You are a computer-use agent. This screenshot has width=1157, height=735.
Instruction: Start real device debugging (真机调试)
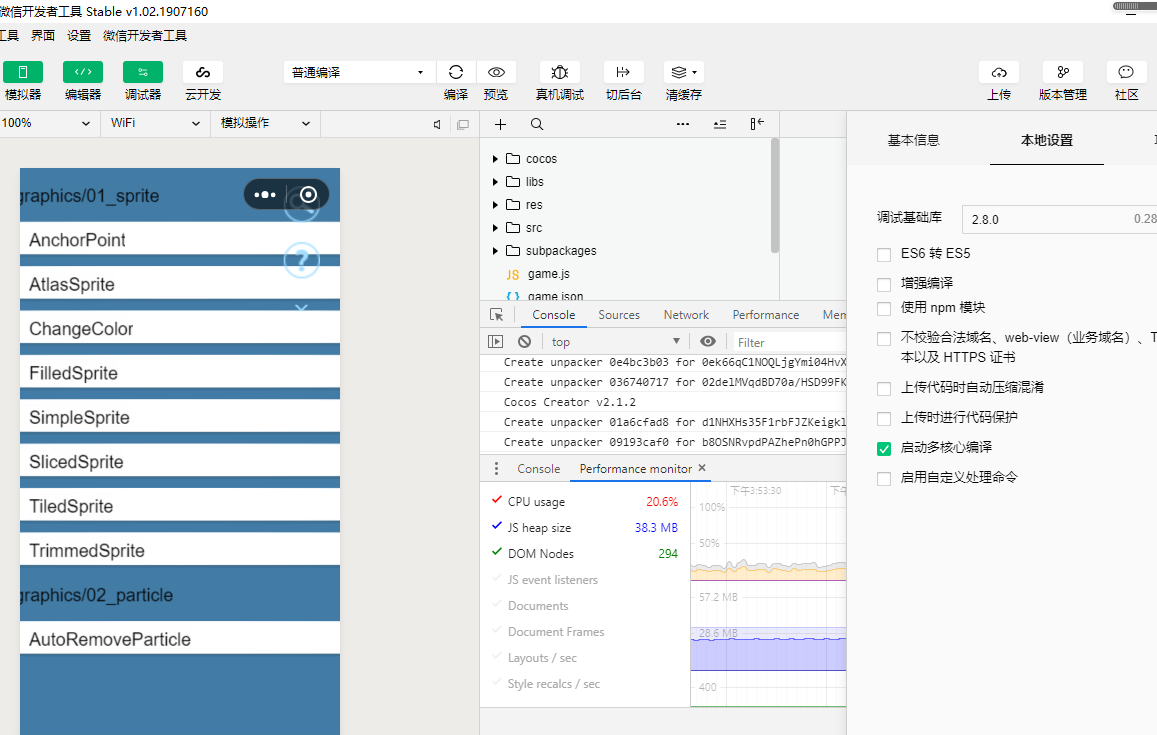[x=560, y=72]
